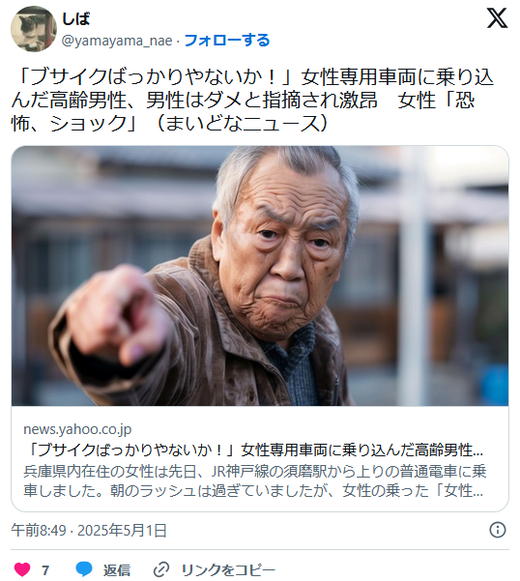
Task: Open the しば display name profile
Action: coord(76,19)
